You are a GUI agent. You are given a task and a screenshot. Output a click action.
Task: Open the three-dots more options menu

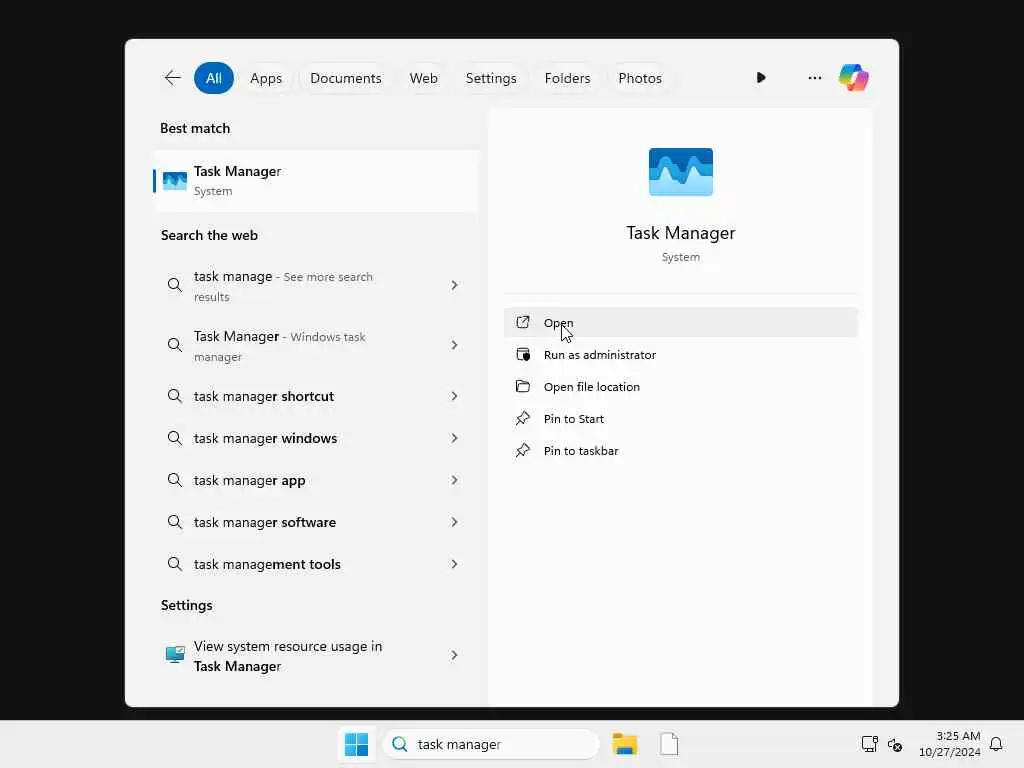click(814, 78)
